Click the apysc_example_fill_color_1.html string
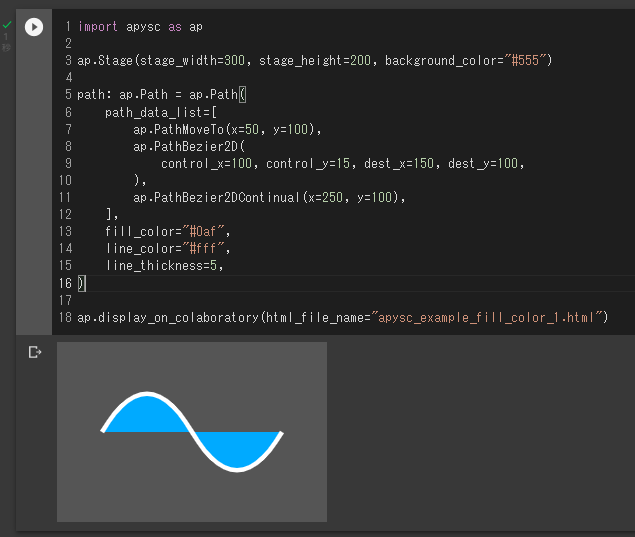Image resolution: width=635 pixels, height=537 pixels. coord(489,317)
